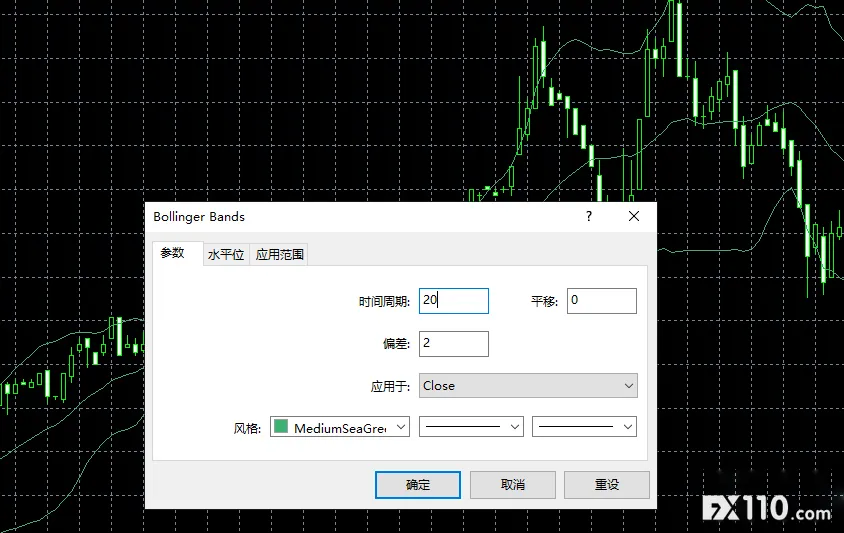
Task: Click the 平移 input field
Action: [601, 301]
